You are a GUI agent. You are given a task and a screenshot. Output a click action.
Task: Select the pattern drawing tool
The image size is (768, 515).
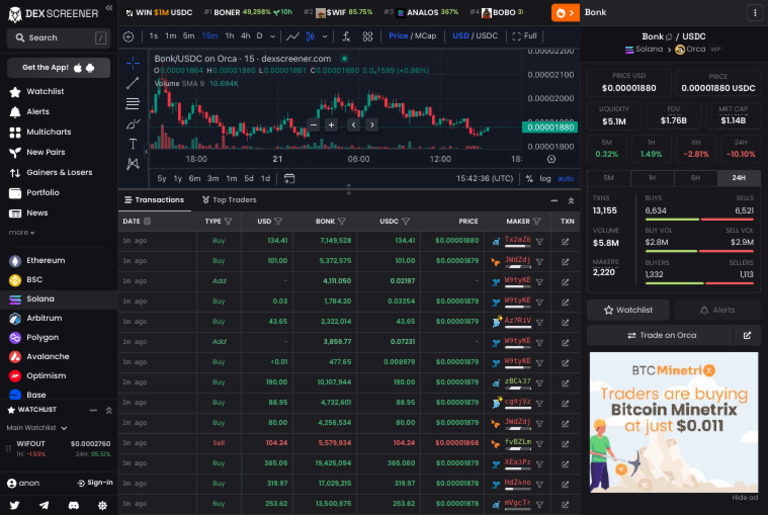click(133, 164)
